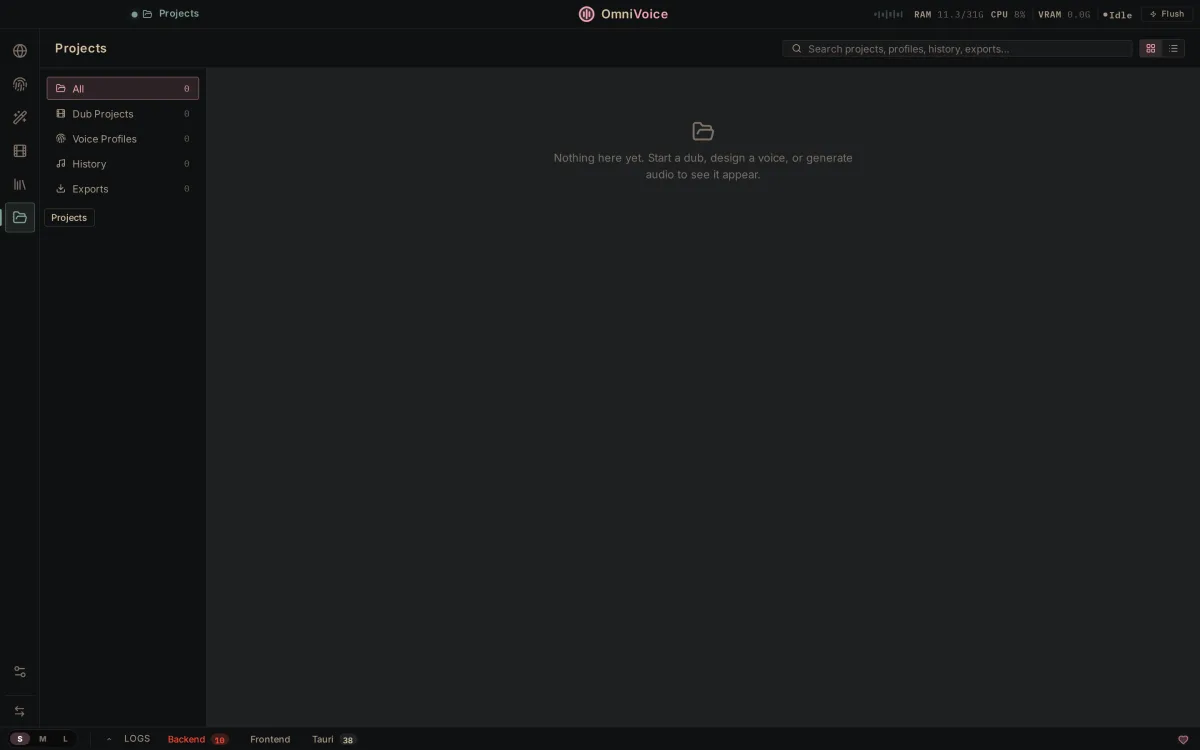This screenshot has width=1200, height=750.
Task: Open settings sliders icon in sidebar
Action: [20, 672]
